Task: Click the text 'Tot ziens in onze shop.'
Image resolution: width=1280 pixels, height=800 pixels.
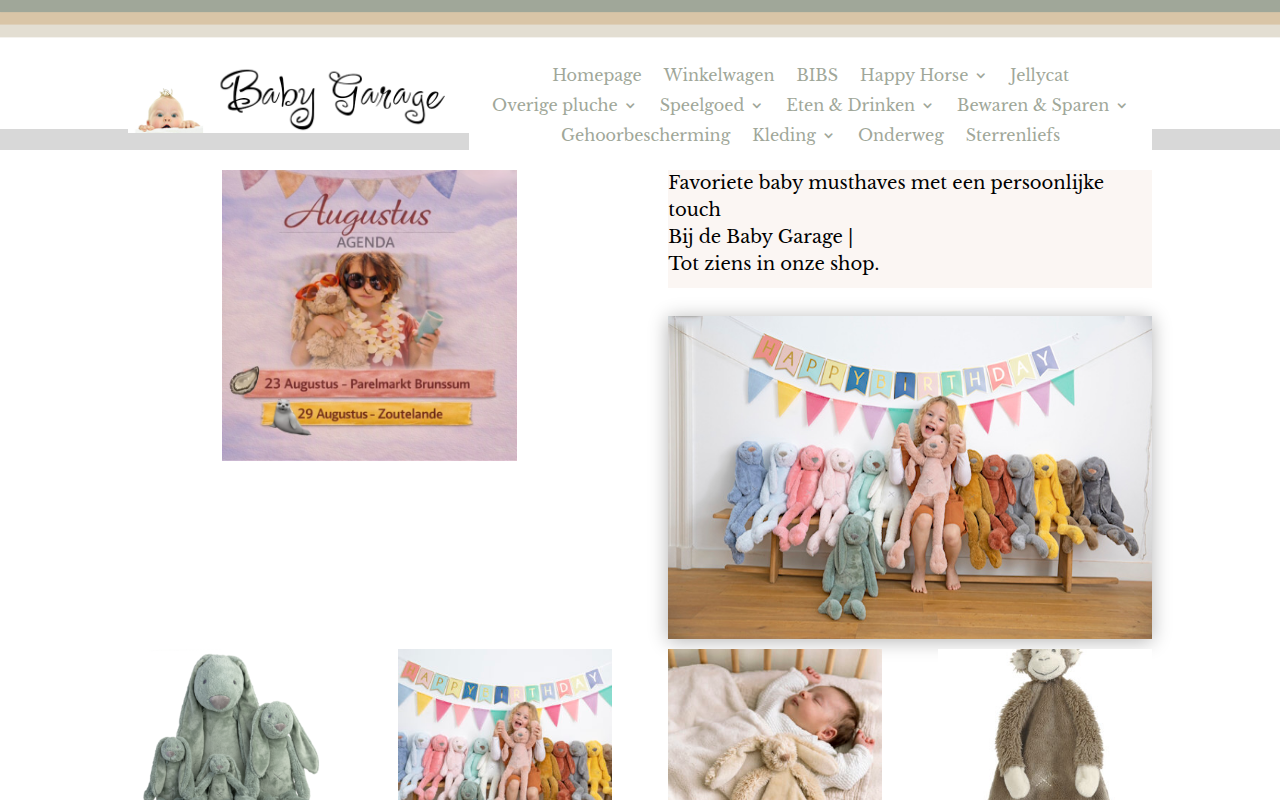Action: pyautogui.click(x=774, y=264)
